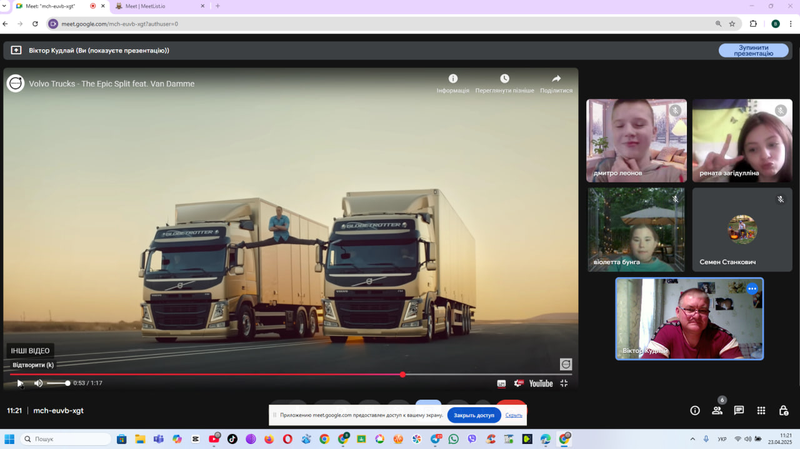Toggle YouTube subtitles on the video
The height and width of the screenshot is (449, 800).
click(x=502, y=384)
